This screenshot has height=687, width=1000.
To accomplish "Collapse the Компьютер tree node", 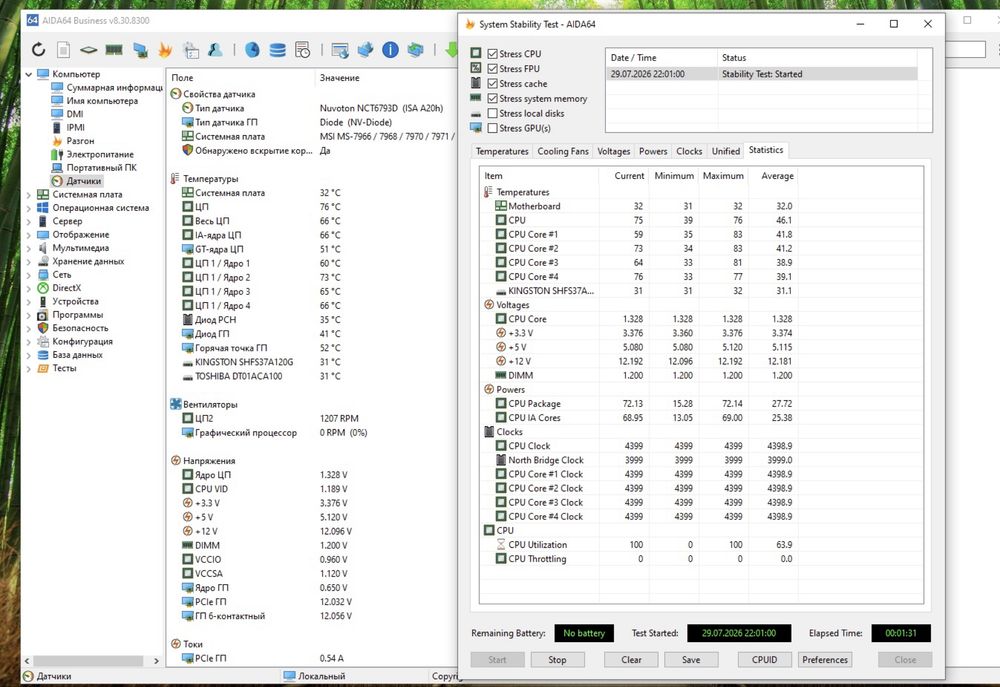I will point(29,74).
